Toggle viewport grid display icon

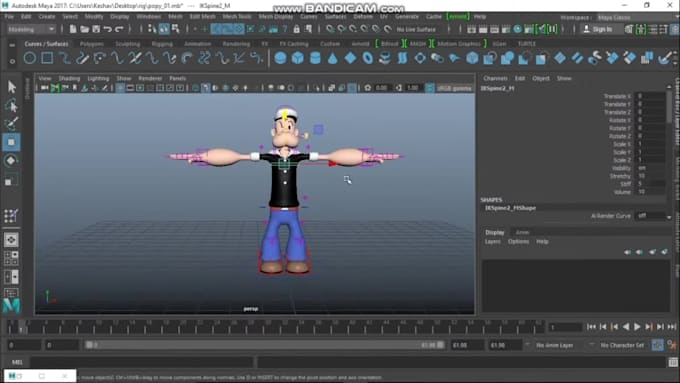[x=120, y=88]
